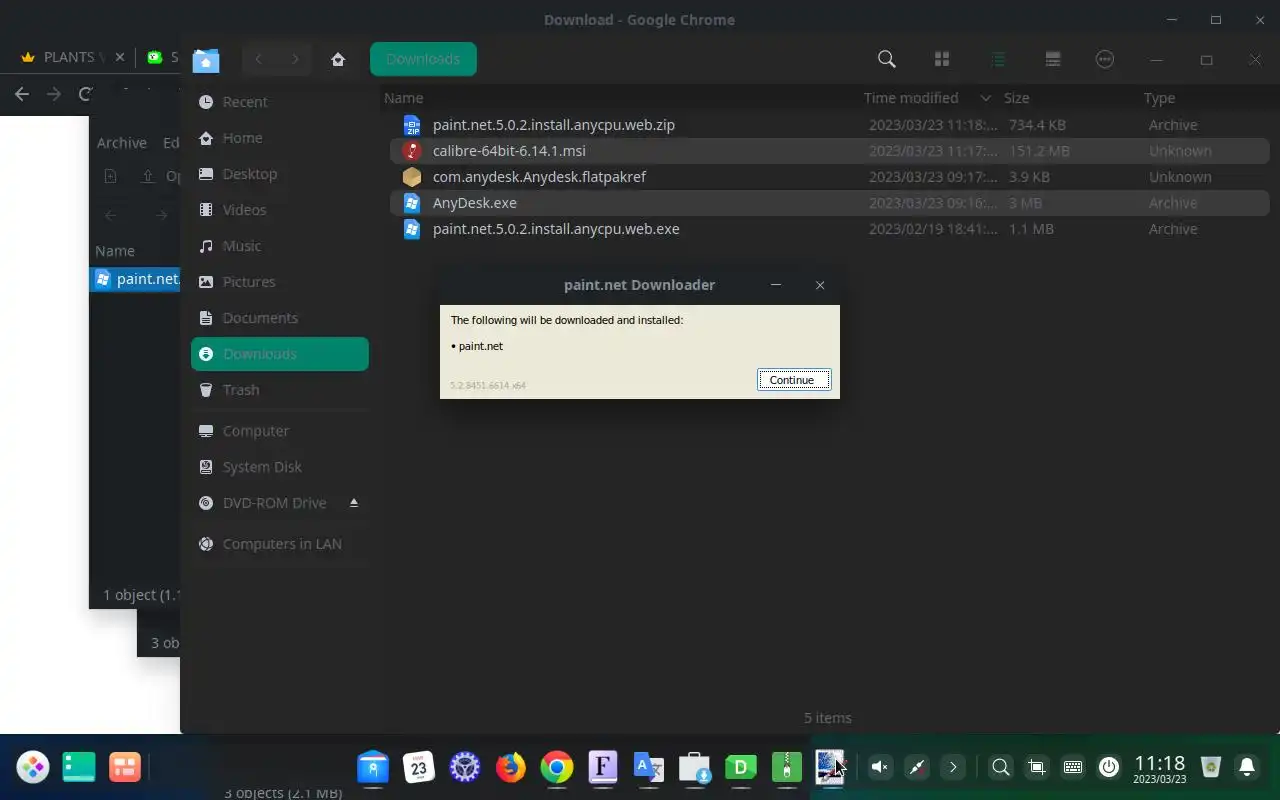Open the archive manager in dock
This screenshot has height=800, width=1280.
pos(787,767)
